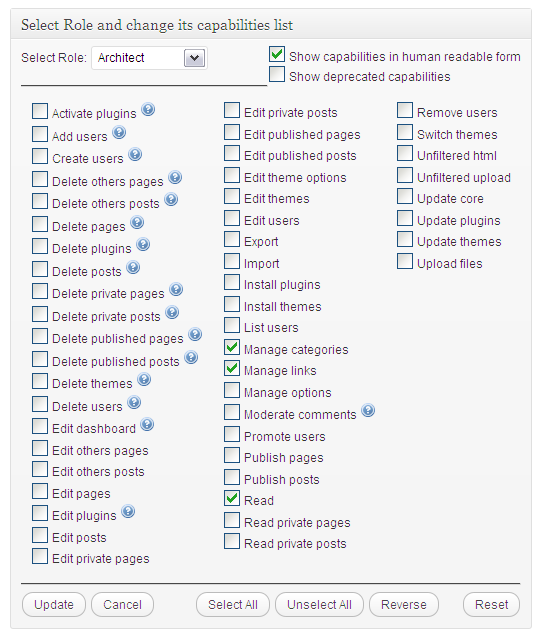The width and height of the screenshot is (542, 637).
Task: Check the Publish posts checkbox
Action: click(x=232, y=477)
